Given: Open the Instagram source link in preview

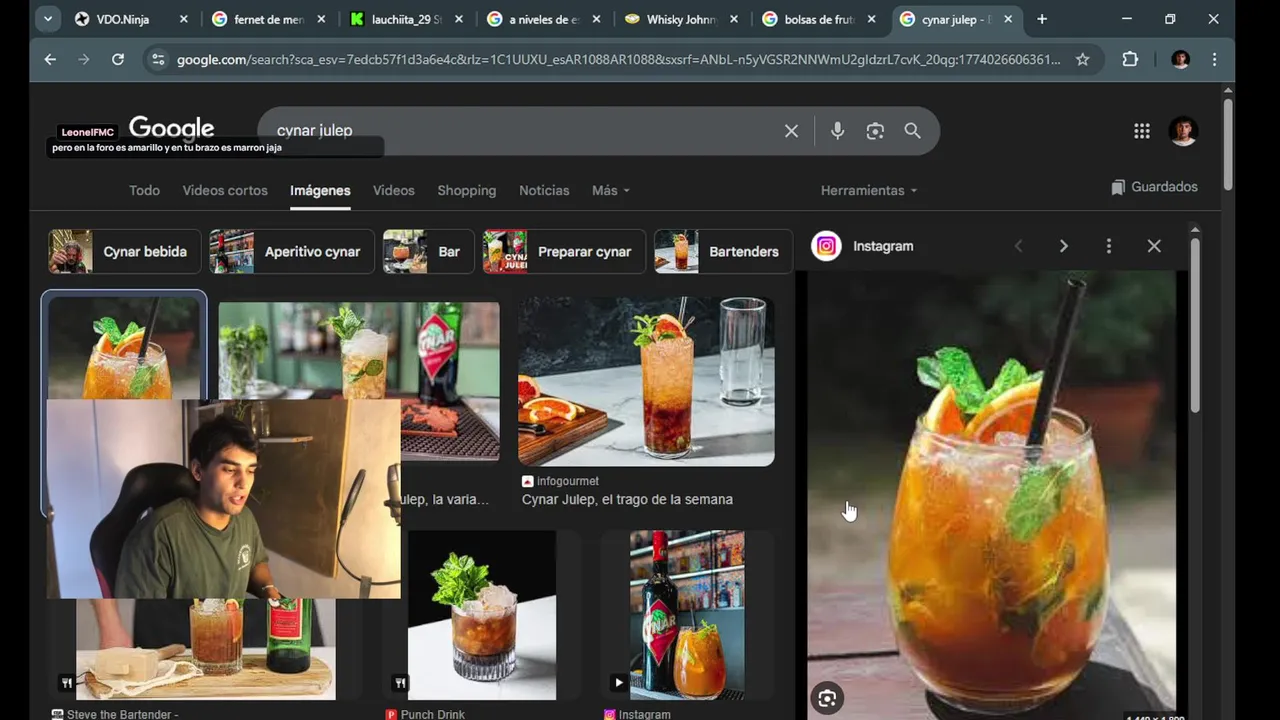Looking at the screenshot, I should click(883, 246).
